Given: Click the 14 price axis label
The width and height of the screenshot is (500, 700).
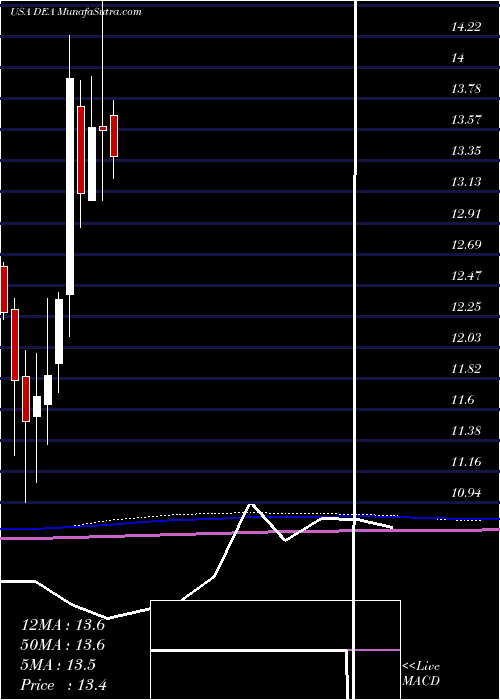Looking at the screenshot, I should tap(458, 58).
